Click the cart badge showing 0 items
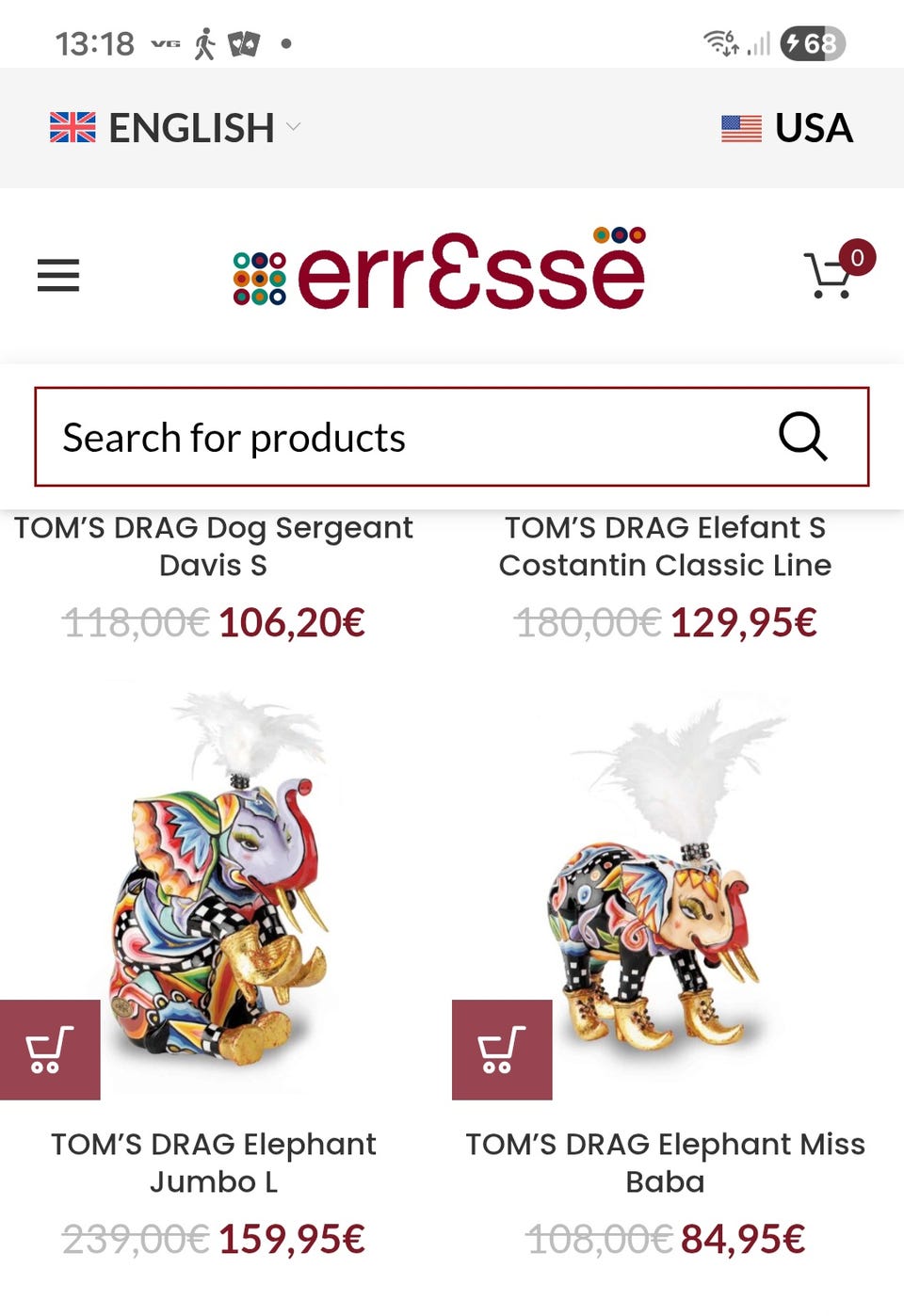This screenshot has width=904, height=1316. (857, 256)
